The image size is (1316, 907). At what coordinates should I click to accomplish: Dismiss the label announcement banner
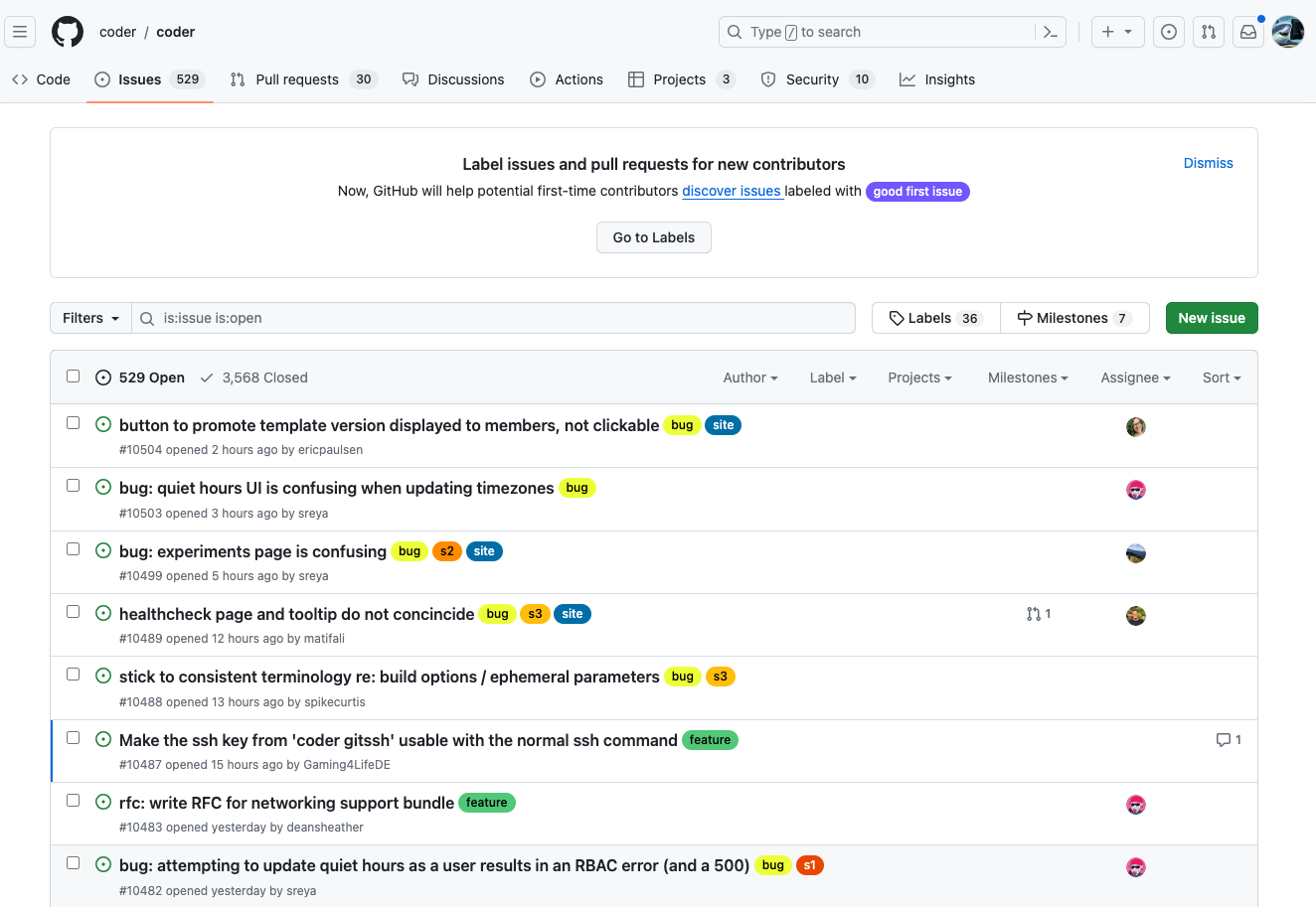[x=1208, y=163]
